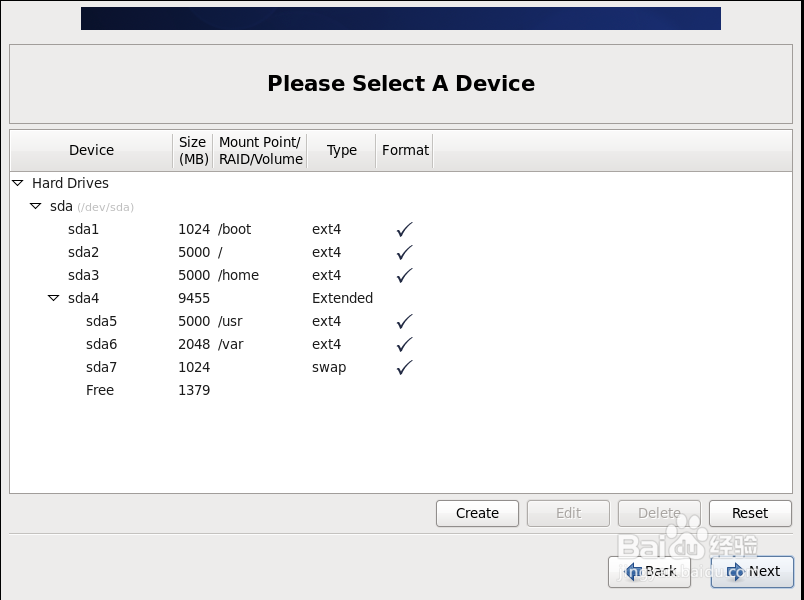Collapse the sda drive node
This screenshot has height=600, width=804.
coord(35,206)
